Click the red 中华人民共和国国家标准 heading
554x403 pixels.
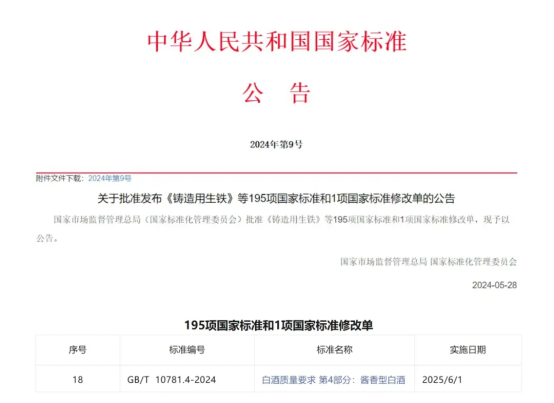(277, 42)
